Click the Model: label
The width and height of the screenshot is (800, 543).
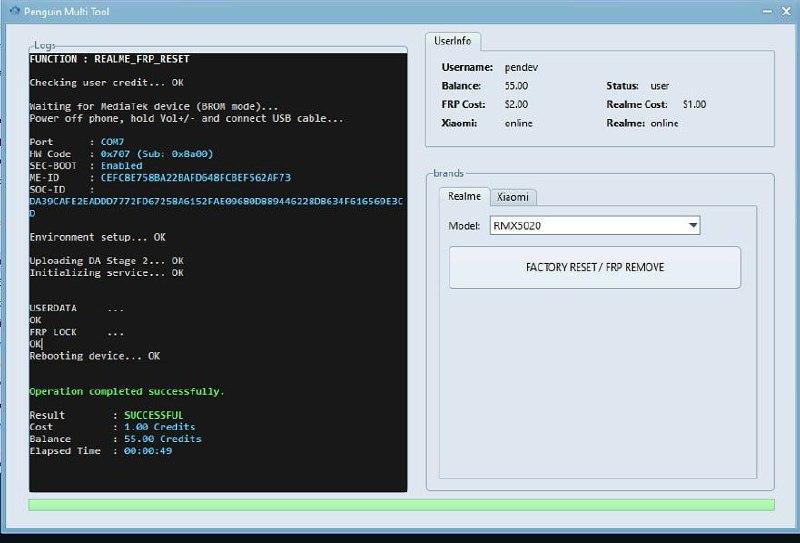click(x=464, y=226)
